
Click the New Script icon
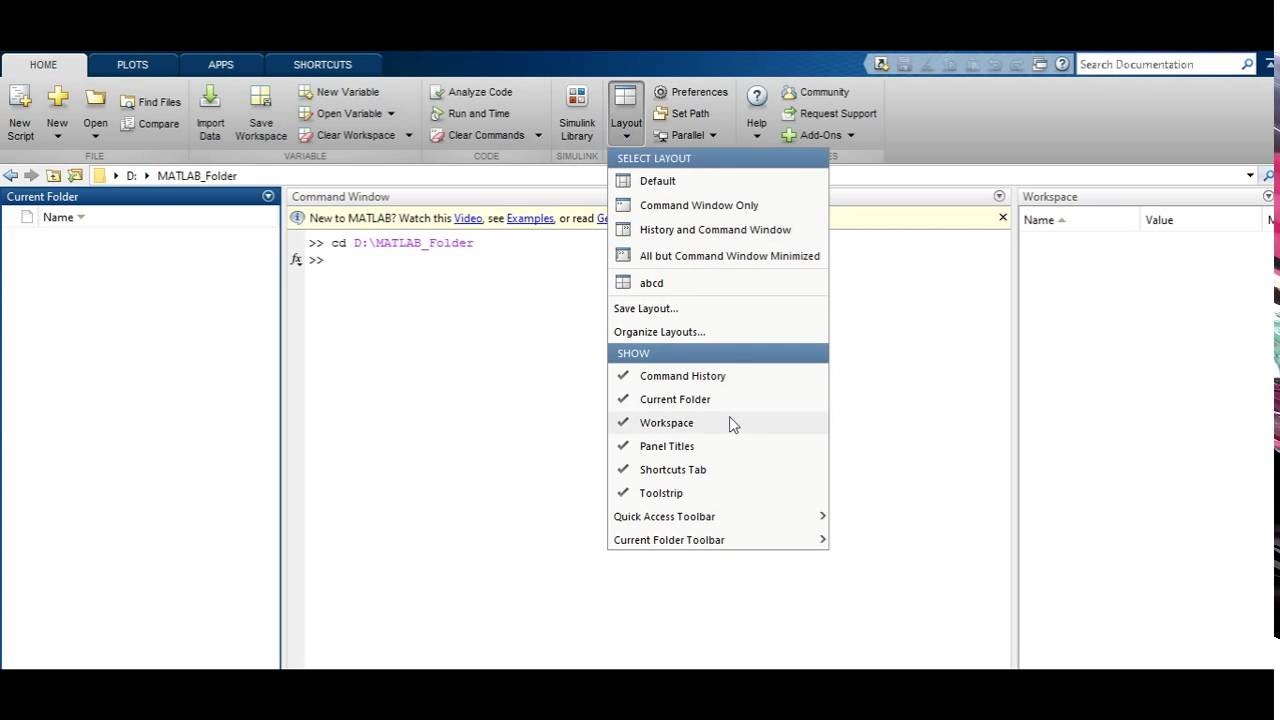point(20,98)
